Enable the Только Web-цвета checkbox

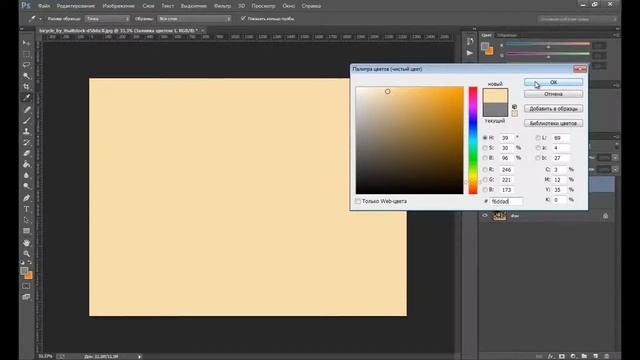pos(358,201)
